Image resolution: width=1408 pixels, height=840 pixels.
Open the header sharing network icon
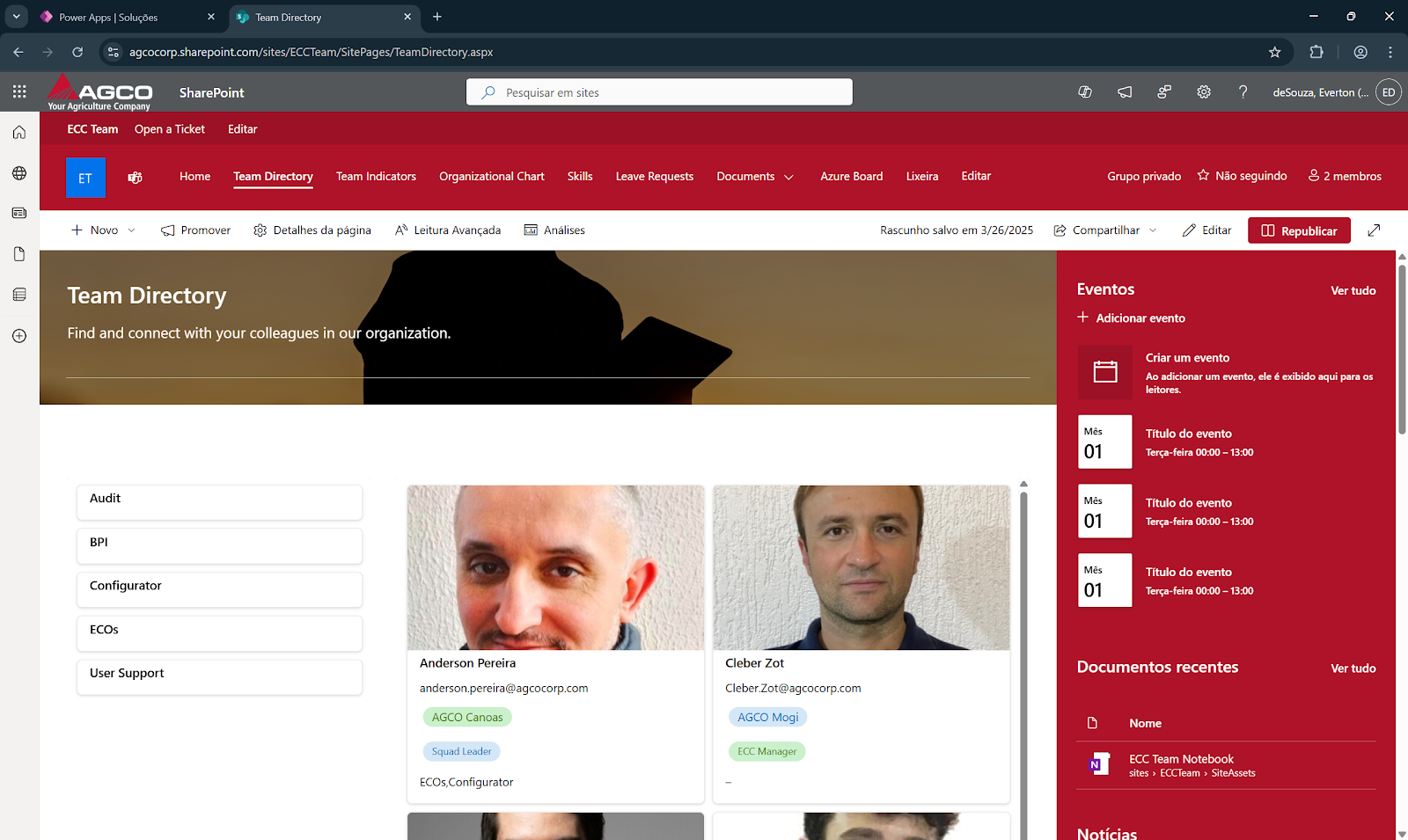1164,91
